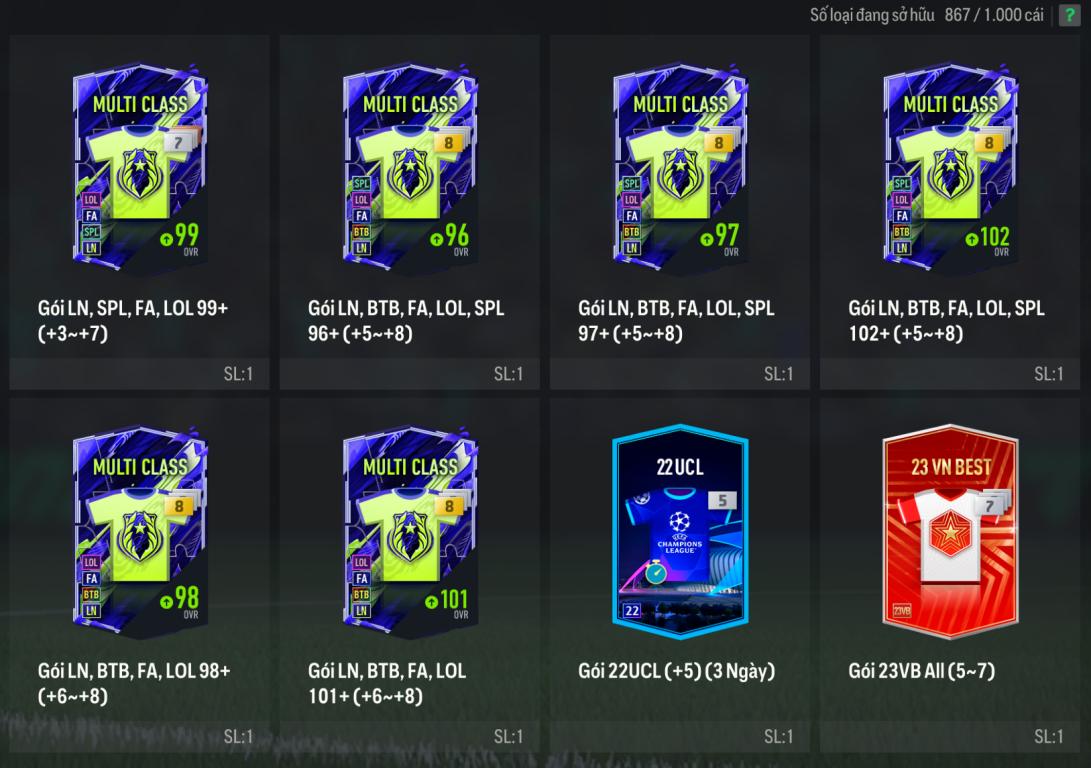Click the 23 VN BEST red pack card
The width and height of the screenshot is (1091, 768).
click(950, 531)
